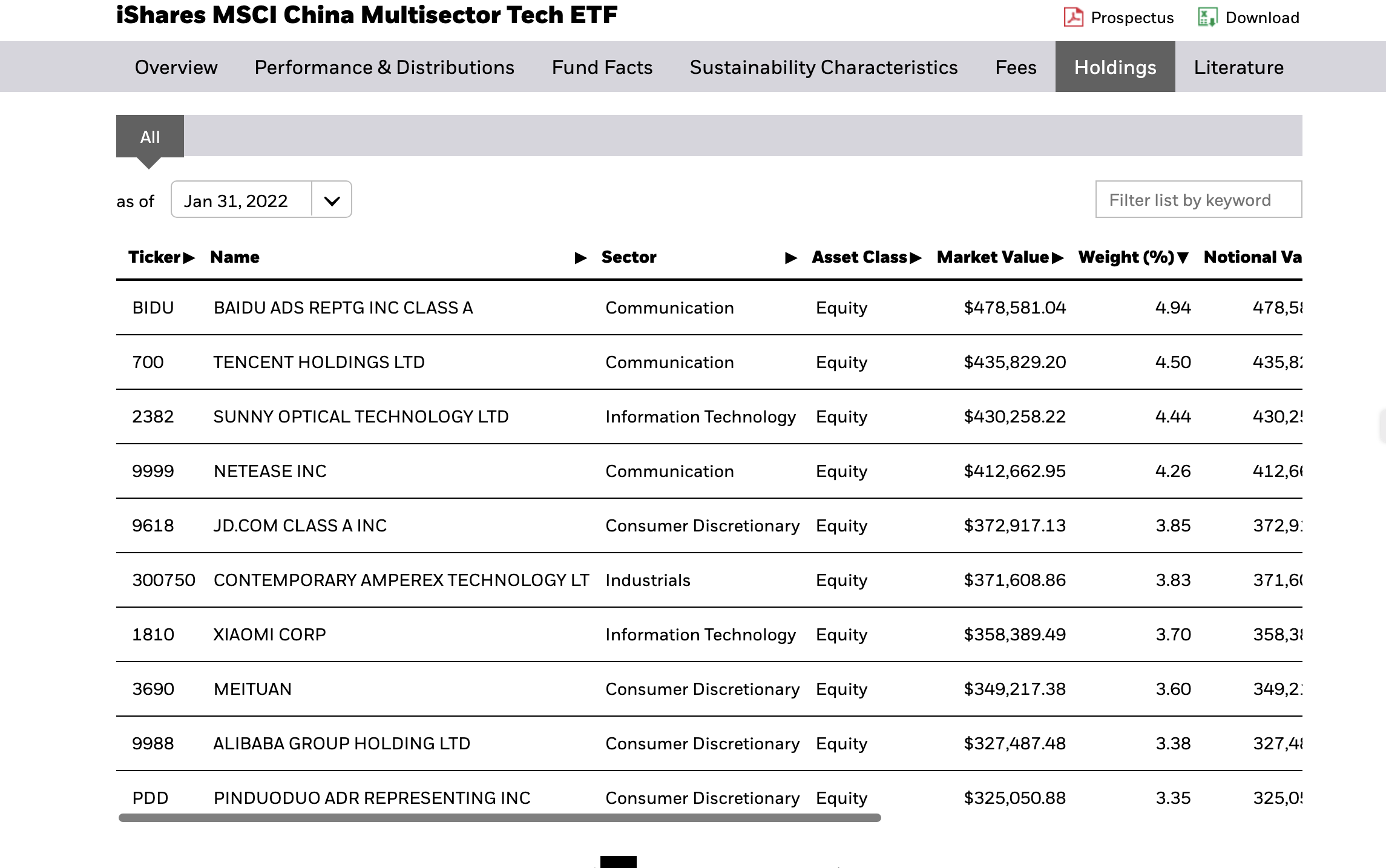Click market value $372,917.13
This screenshot has width=1386, height=868.
(x=1015, y=525)
